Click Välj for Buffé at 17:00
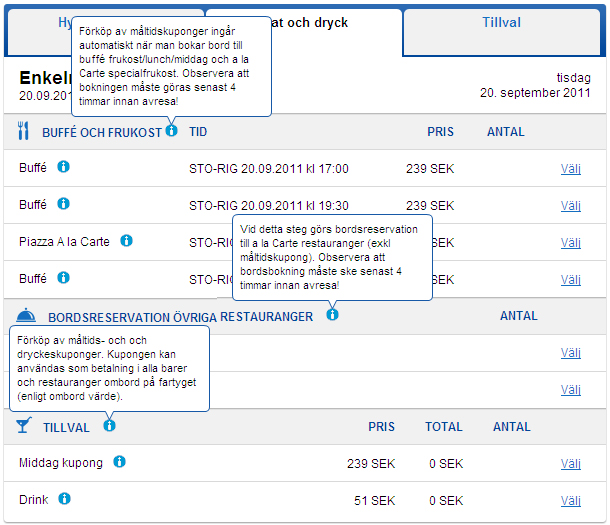Viewport: 610px width, 525px height. (570, 168)
